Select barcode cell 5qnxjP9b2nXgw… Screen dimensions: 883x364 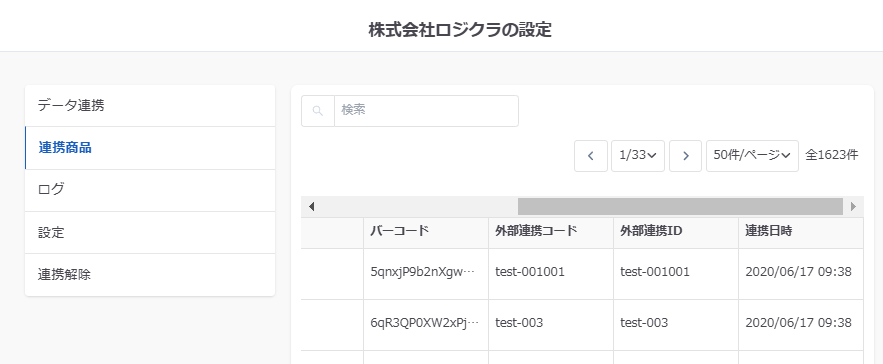426,274
